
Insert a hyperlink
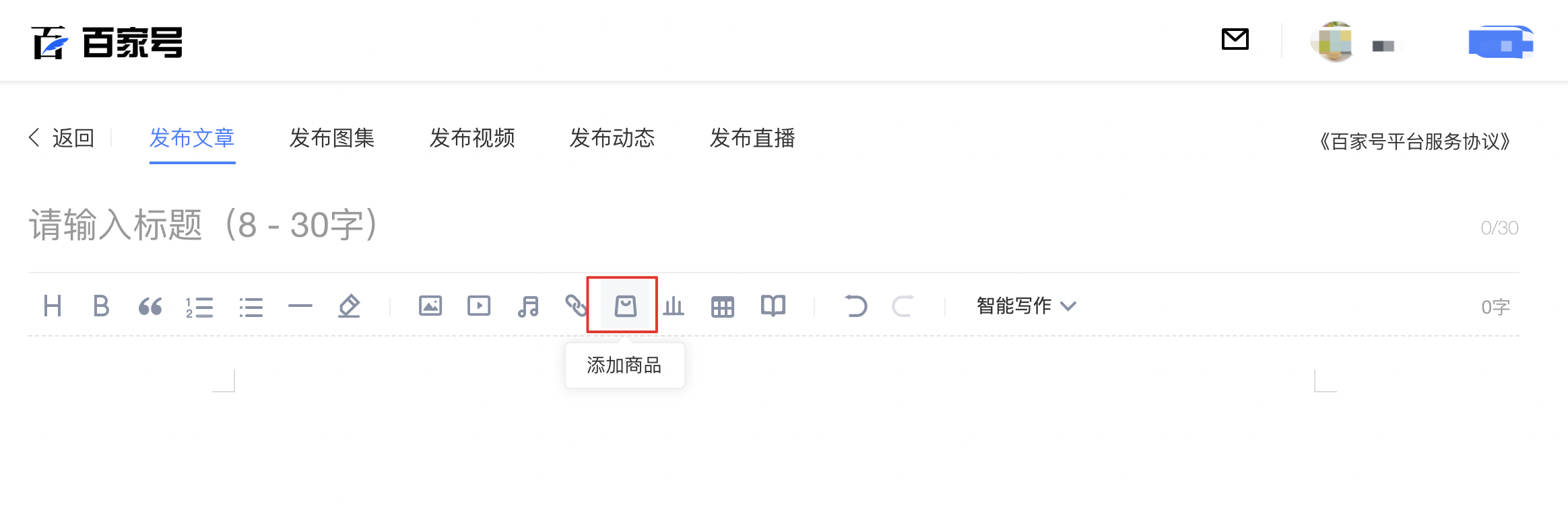(576, 306)
